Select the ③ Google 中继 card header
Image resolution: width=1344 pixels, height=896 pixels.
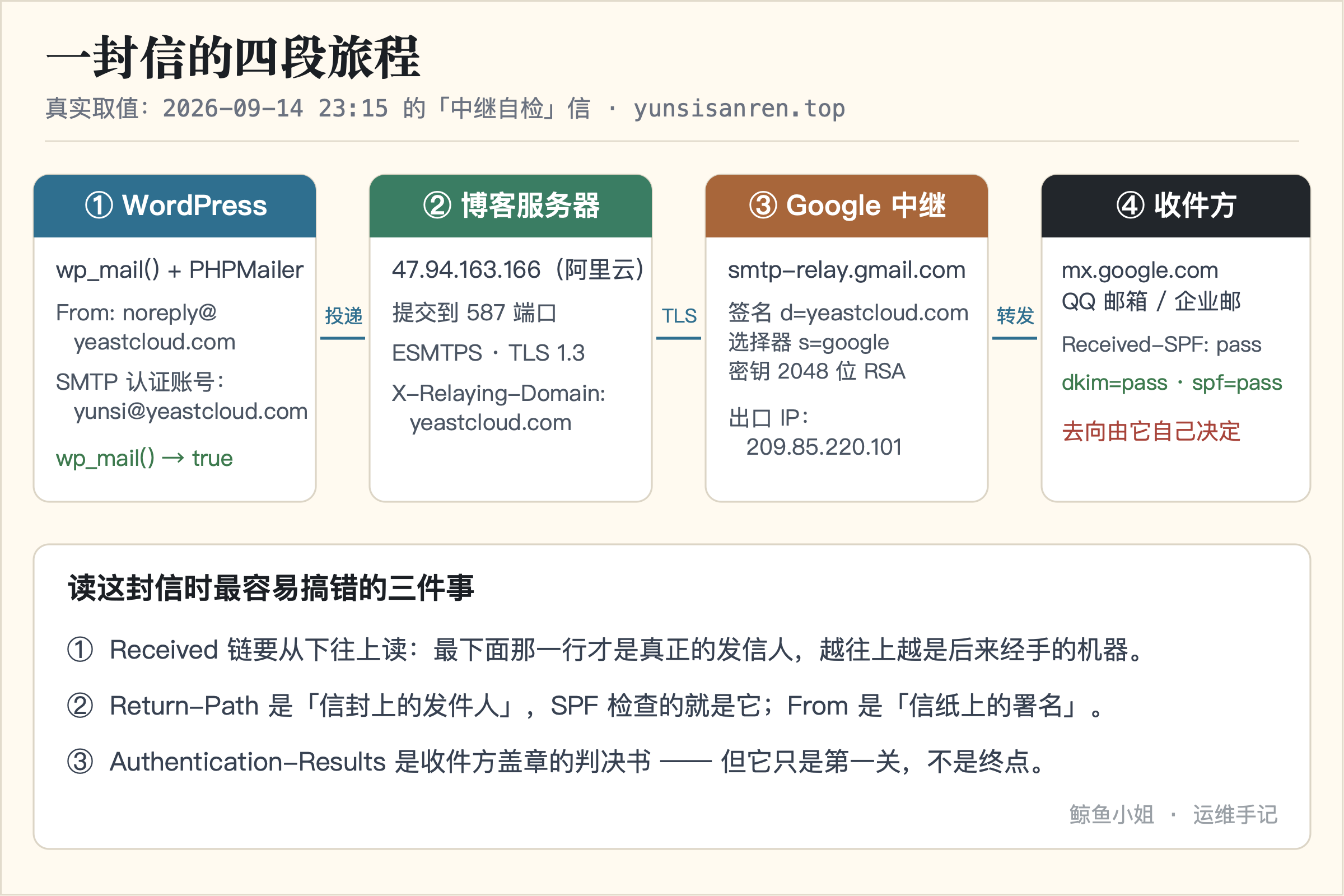tap(847, 206)
